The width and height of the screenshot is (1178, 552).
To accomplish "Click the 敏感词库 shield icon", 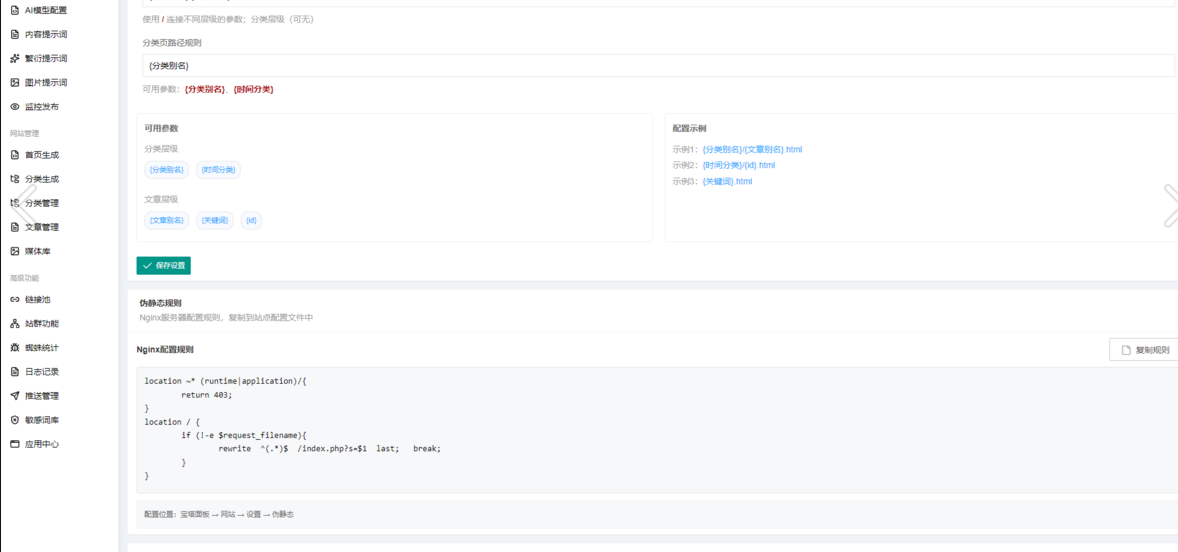I will click(x=15, y=420).
